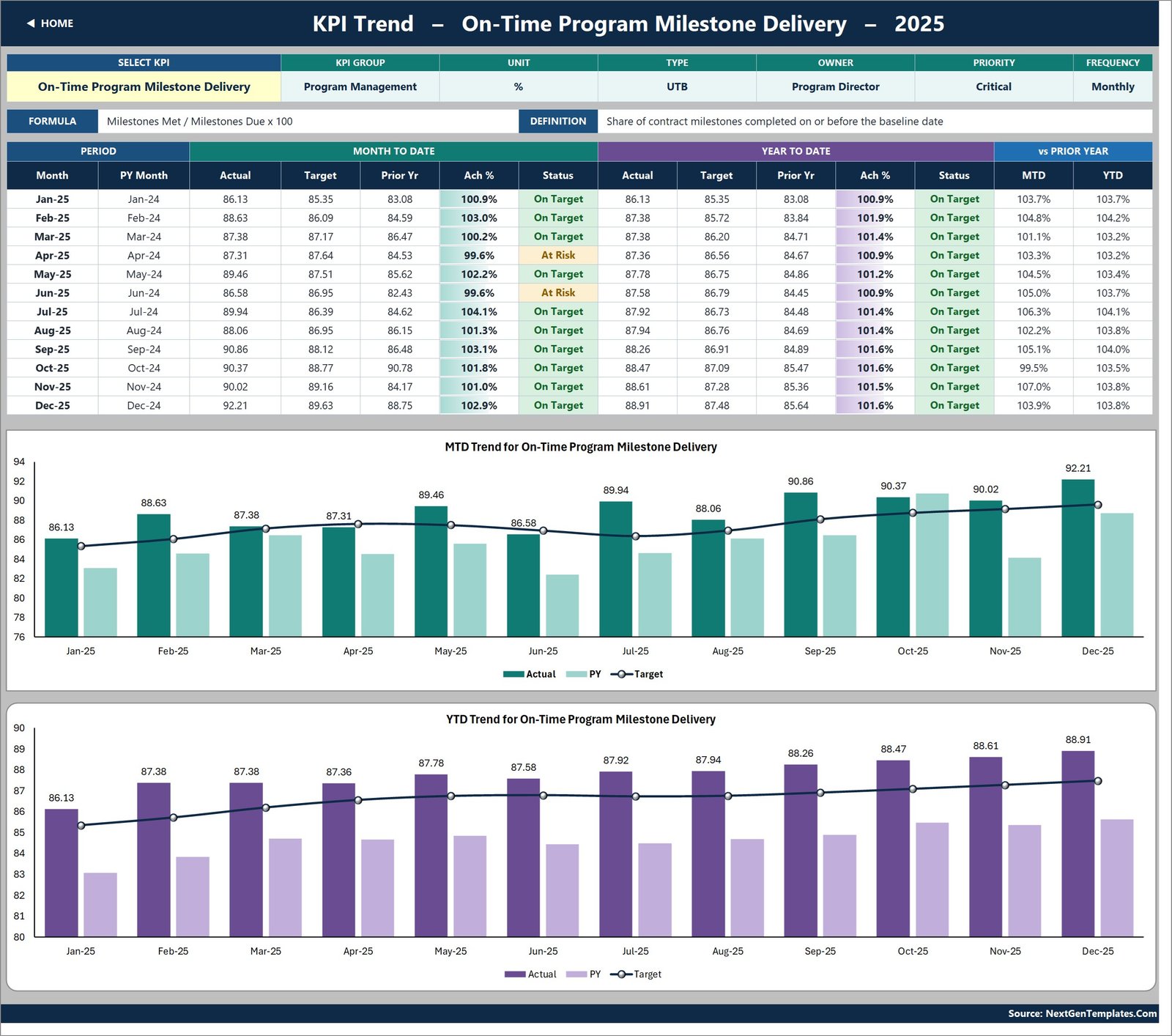This screenshot has height=1036, width=1172.
Task: Click the Oct-25 PY bar in the MTD chart
Action: pos(932,565)
